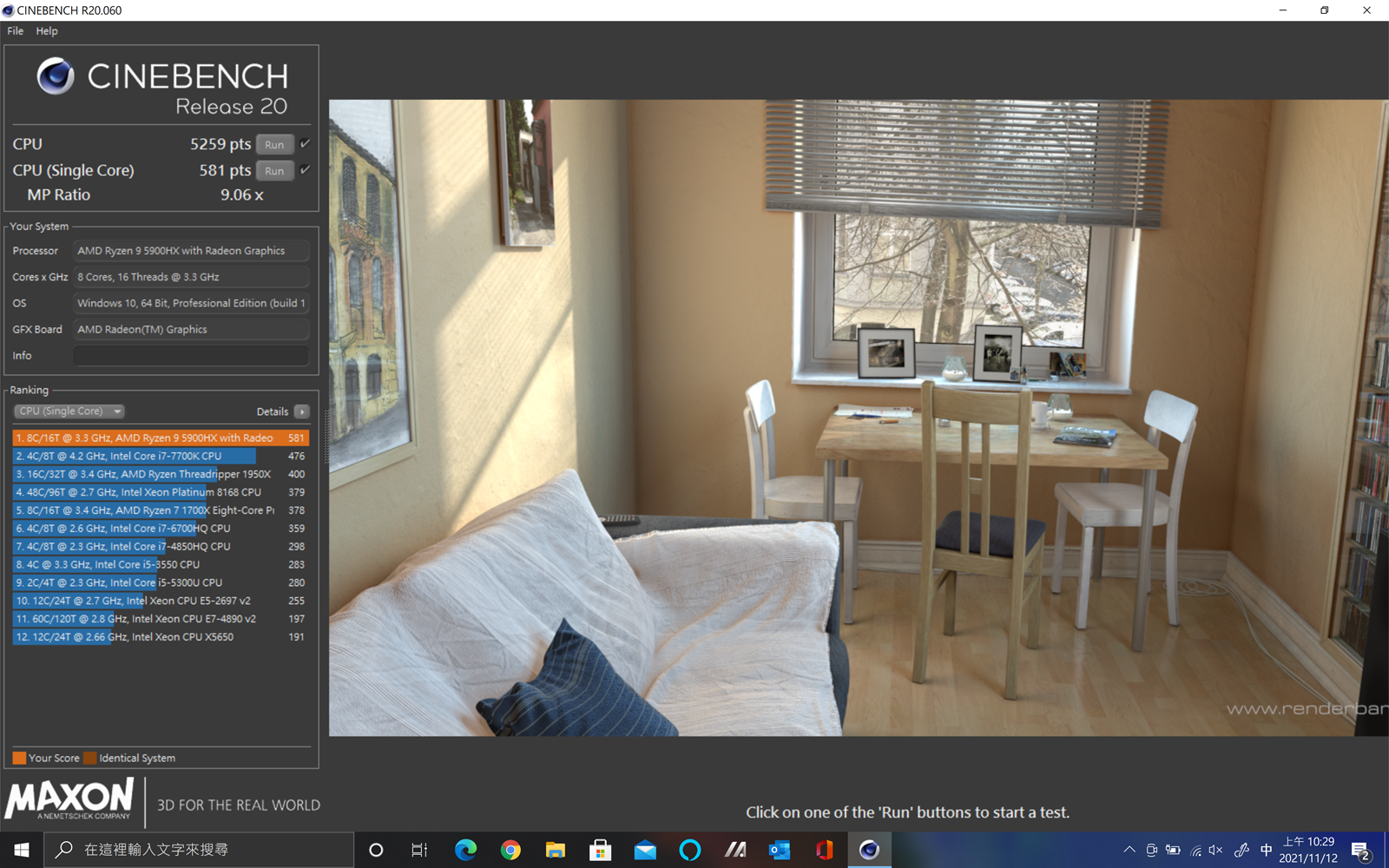Screen dimensions: 1389x868
Task: Select the Ryzen Threadripper 1950X ranking row
Action: [x=161, y=475]
